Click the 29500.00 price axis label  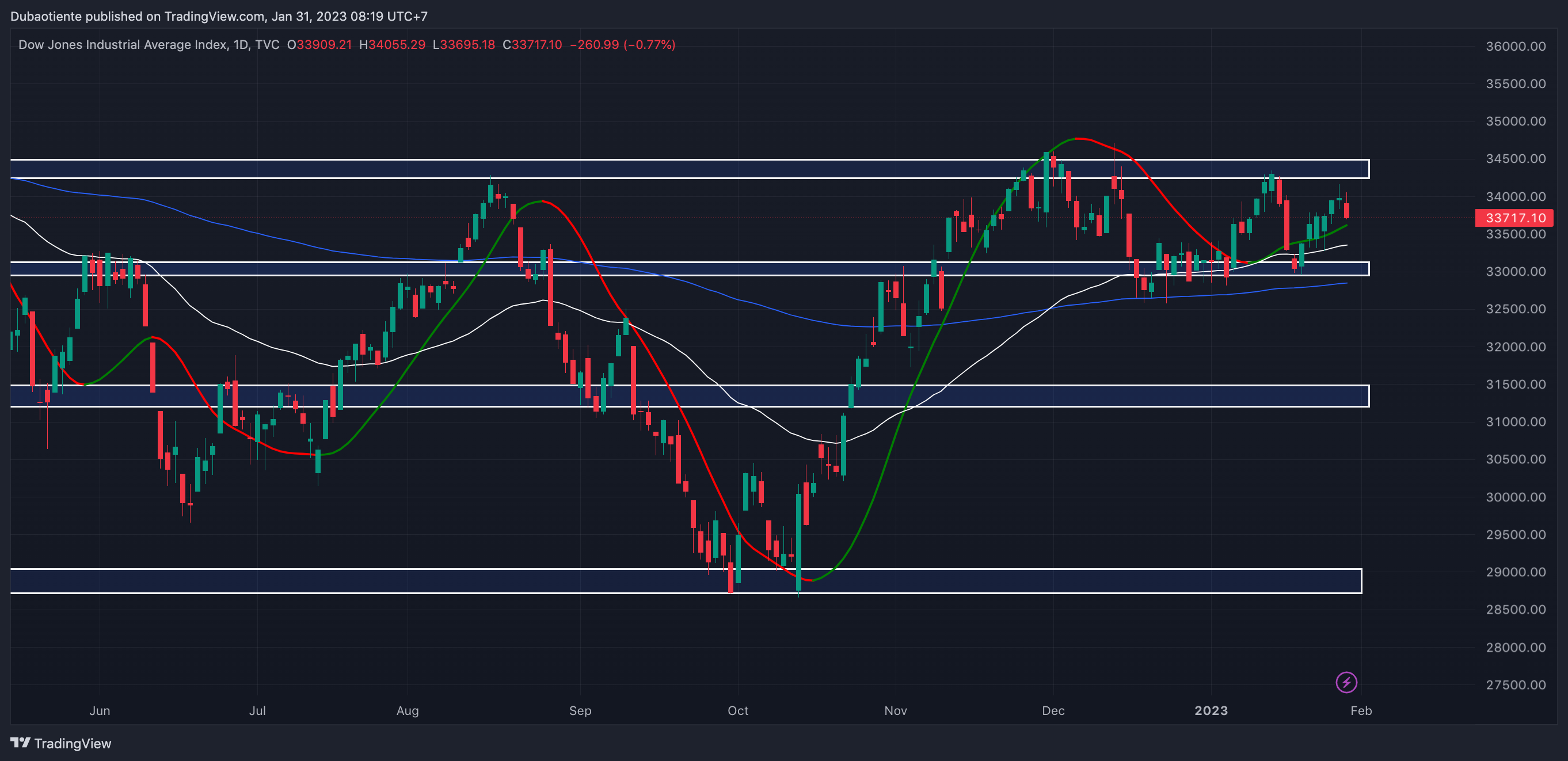pyautogui.click(x=1515, y=535)
